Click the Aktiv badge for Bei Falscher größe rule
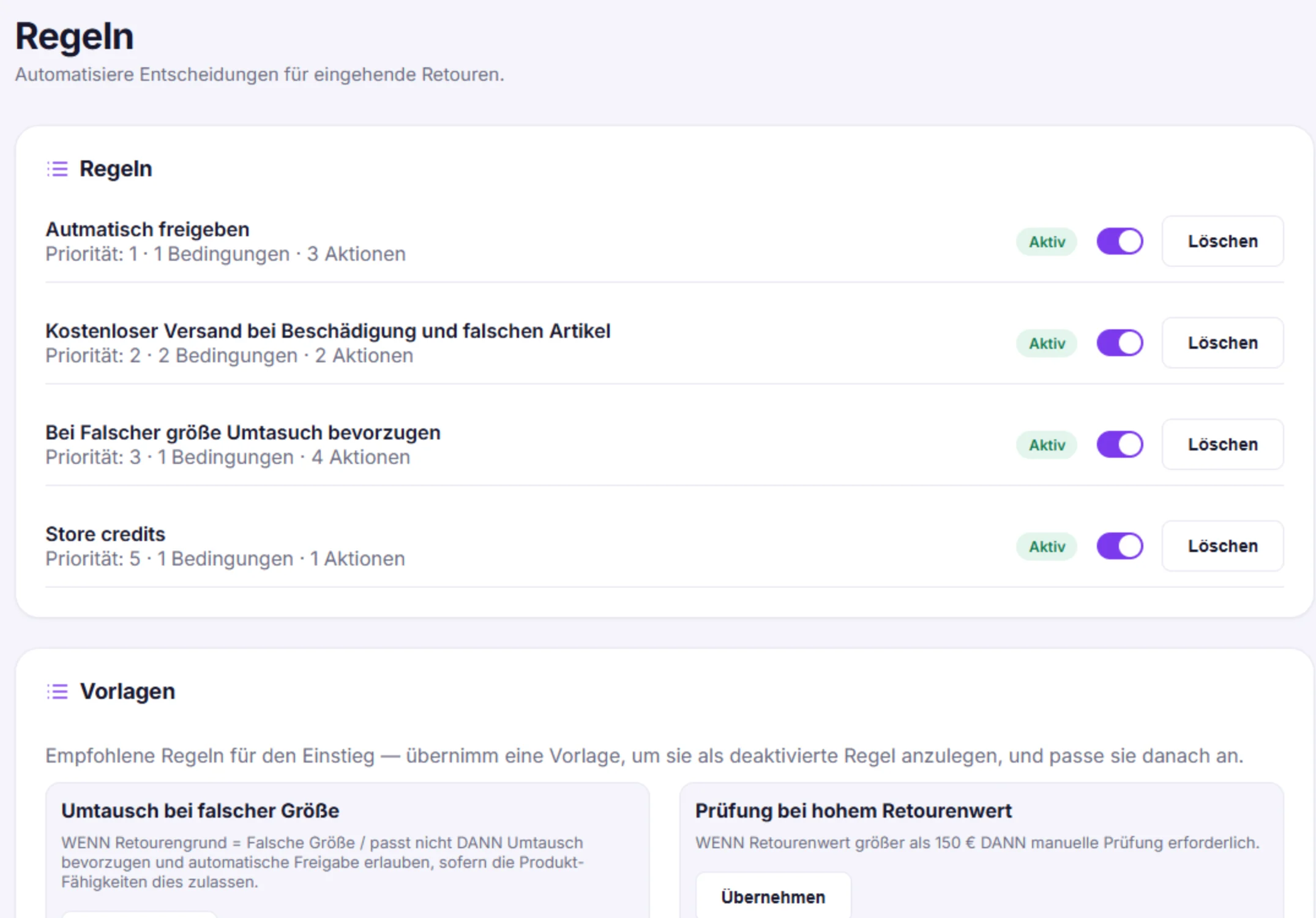1316x918 pixels. click(x=1047, y=445)
